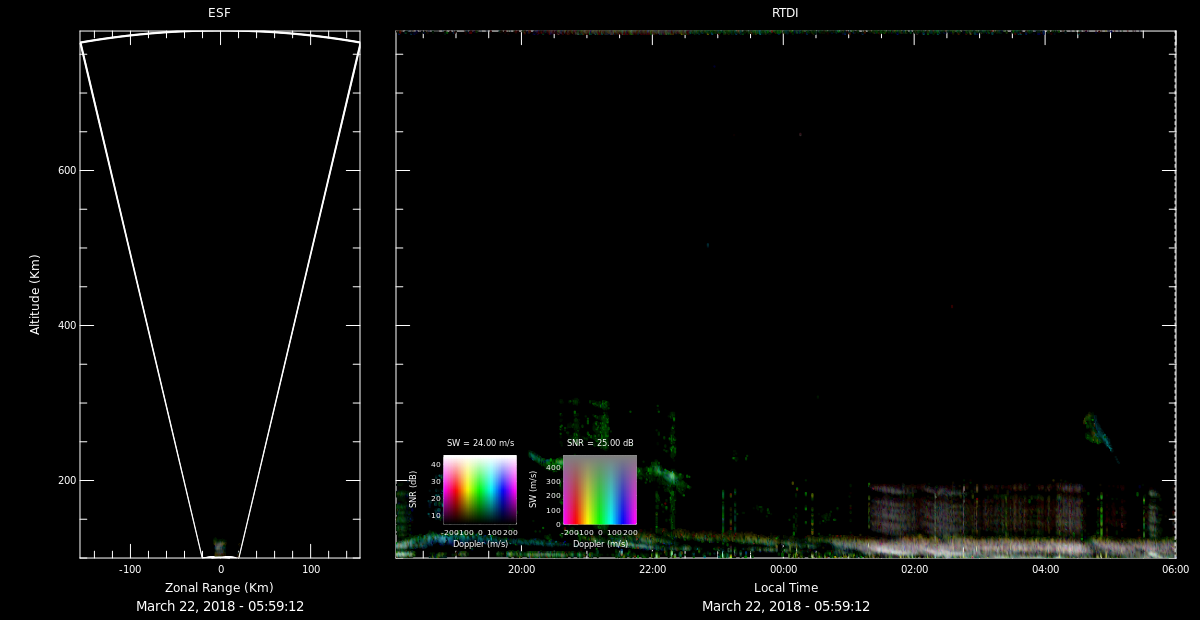The width and height of the screenshot is (1200, 620).
Task: Click the Local Time axis label
Action: point(786,588)
